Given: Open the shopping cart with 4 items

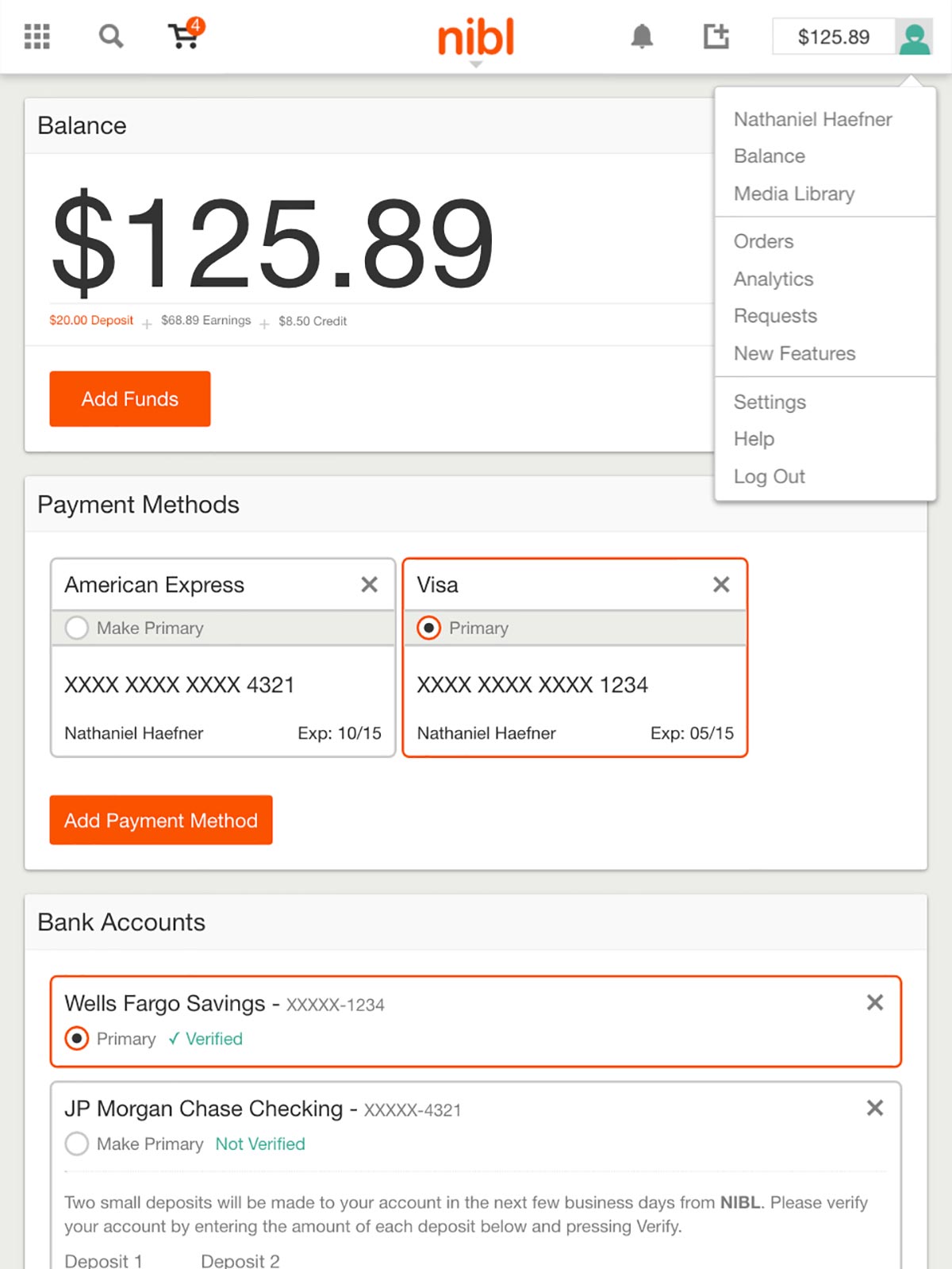Looking at the screenshot, I should pos(186,34).
